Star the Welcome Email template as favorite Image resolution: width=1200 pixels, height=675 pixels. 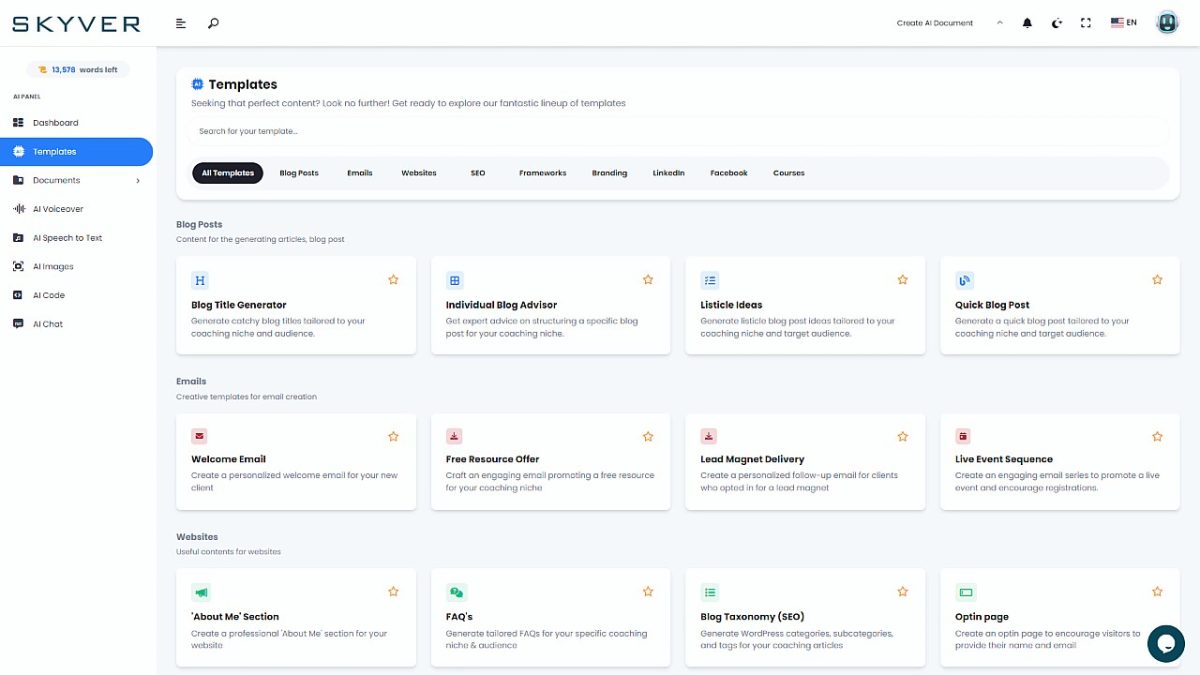pyautogui.click(x=393, y=436)
